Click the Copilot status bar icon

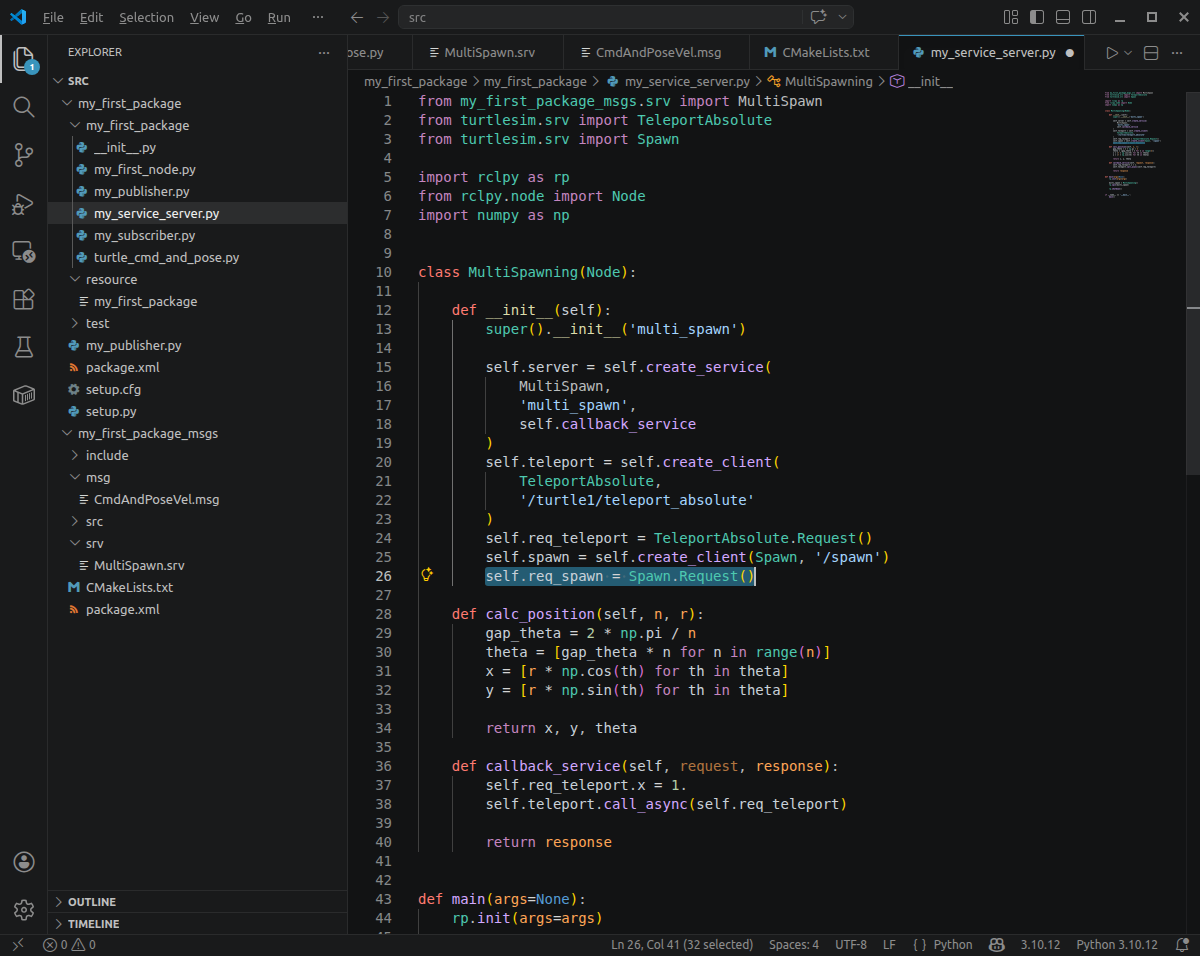coord(996,944)
